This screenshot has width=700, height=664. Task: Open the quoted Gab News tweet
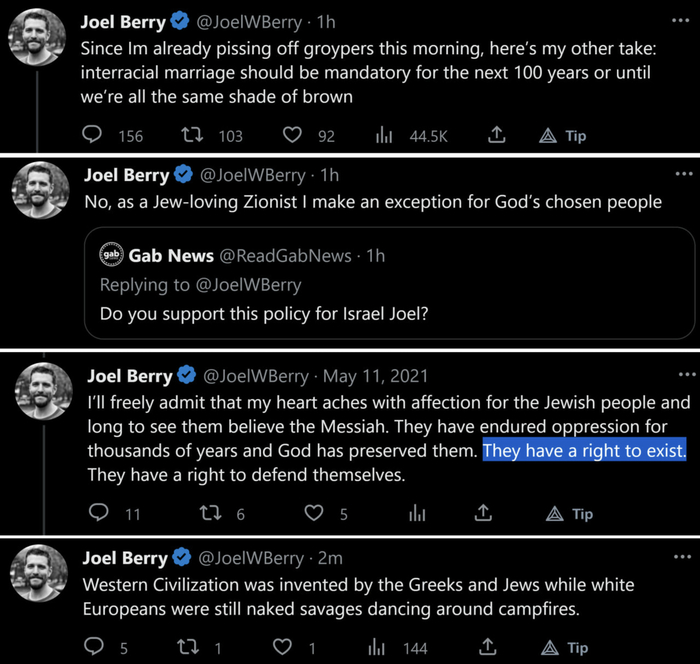[389, 284]
